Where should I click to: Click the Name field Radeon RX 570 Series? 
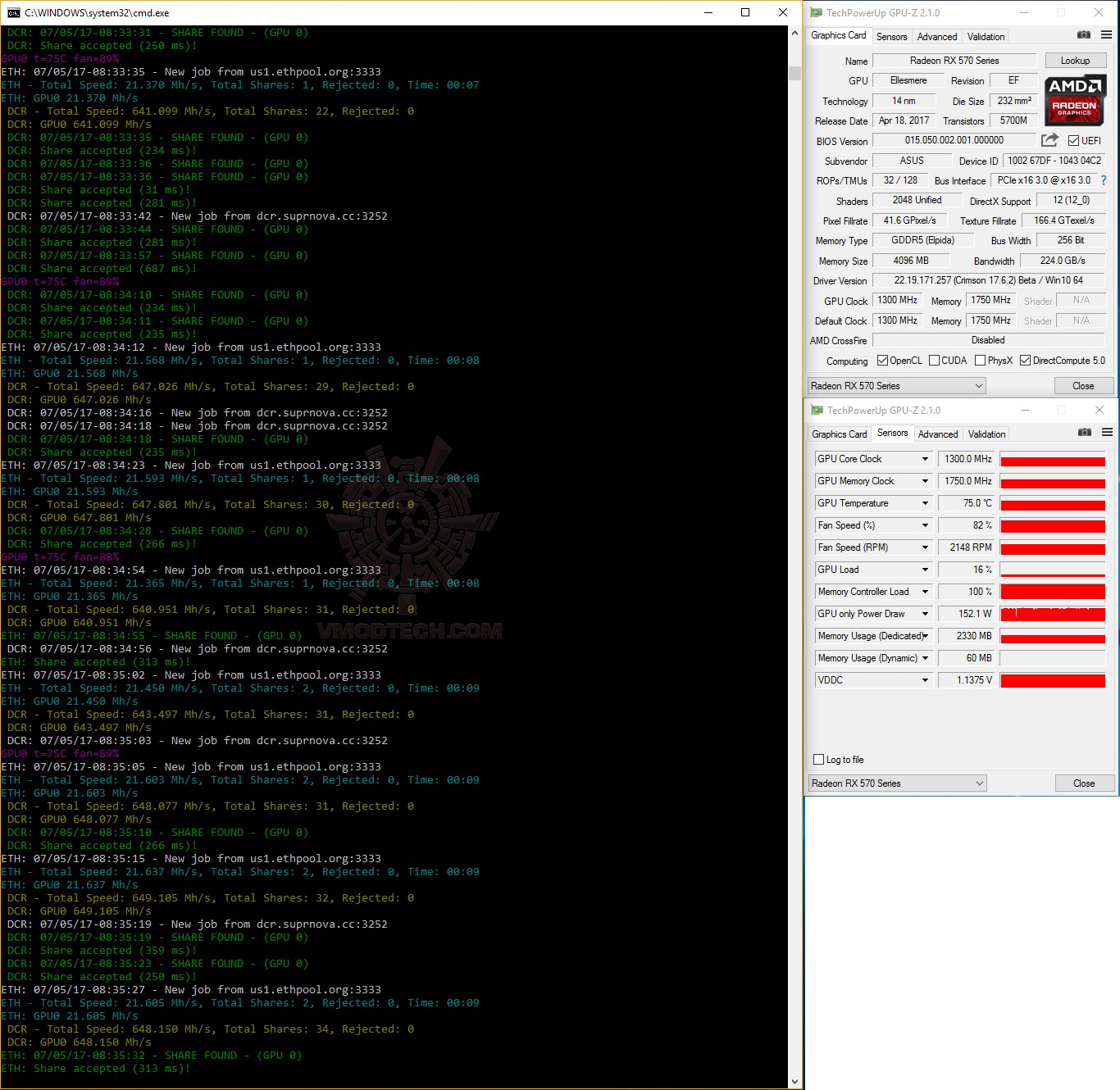coord(954,61)
